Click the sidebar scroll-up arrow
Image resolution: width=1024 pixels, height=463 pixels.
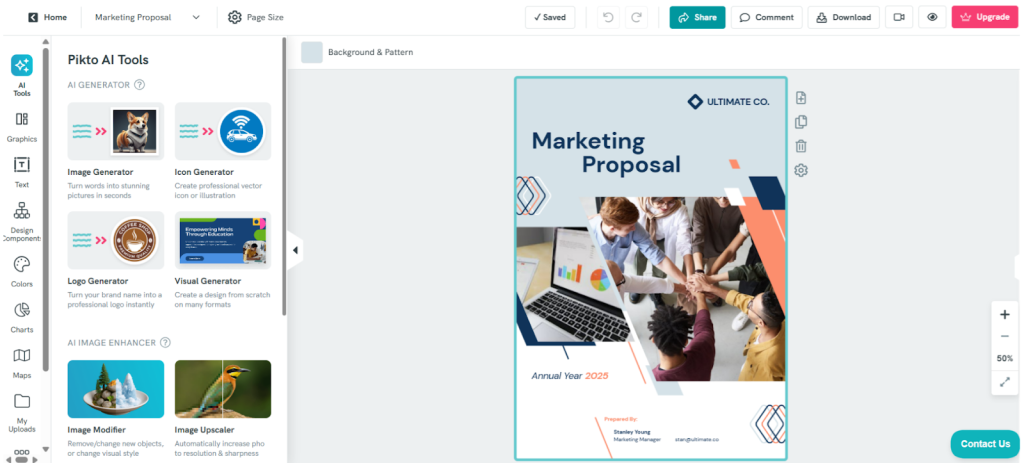click(x=45, y=42)
